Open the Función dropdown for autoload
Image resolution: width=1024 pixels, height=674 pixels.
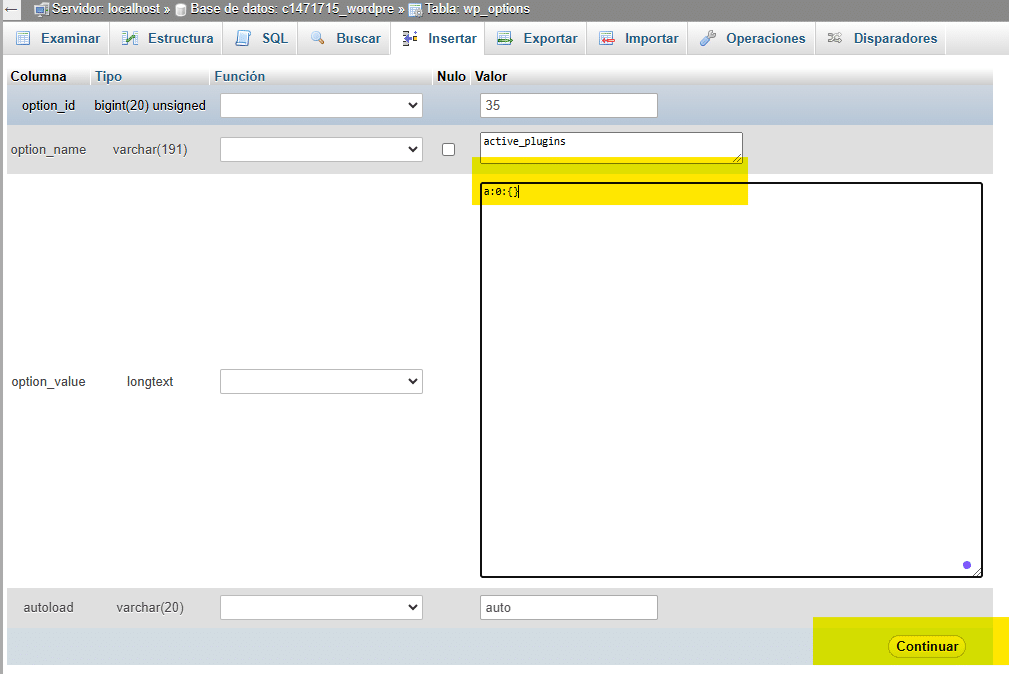(x=321, y=607)
